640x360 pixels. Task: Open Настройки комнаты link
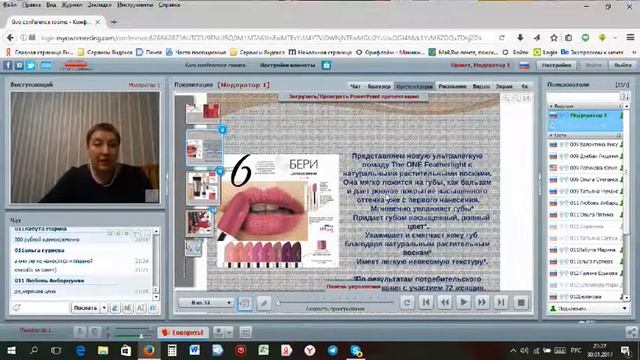coord(287,65)
